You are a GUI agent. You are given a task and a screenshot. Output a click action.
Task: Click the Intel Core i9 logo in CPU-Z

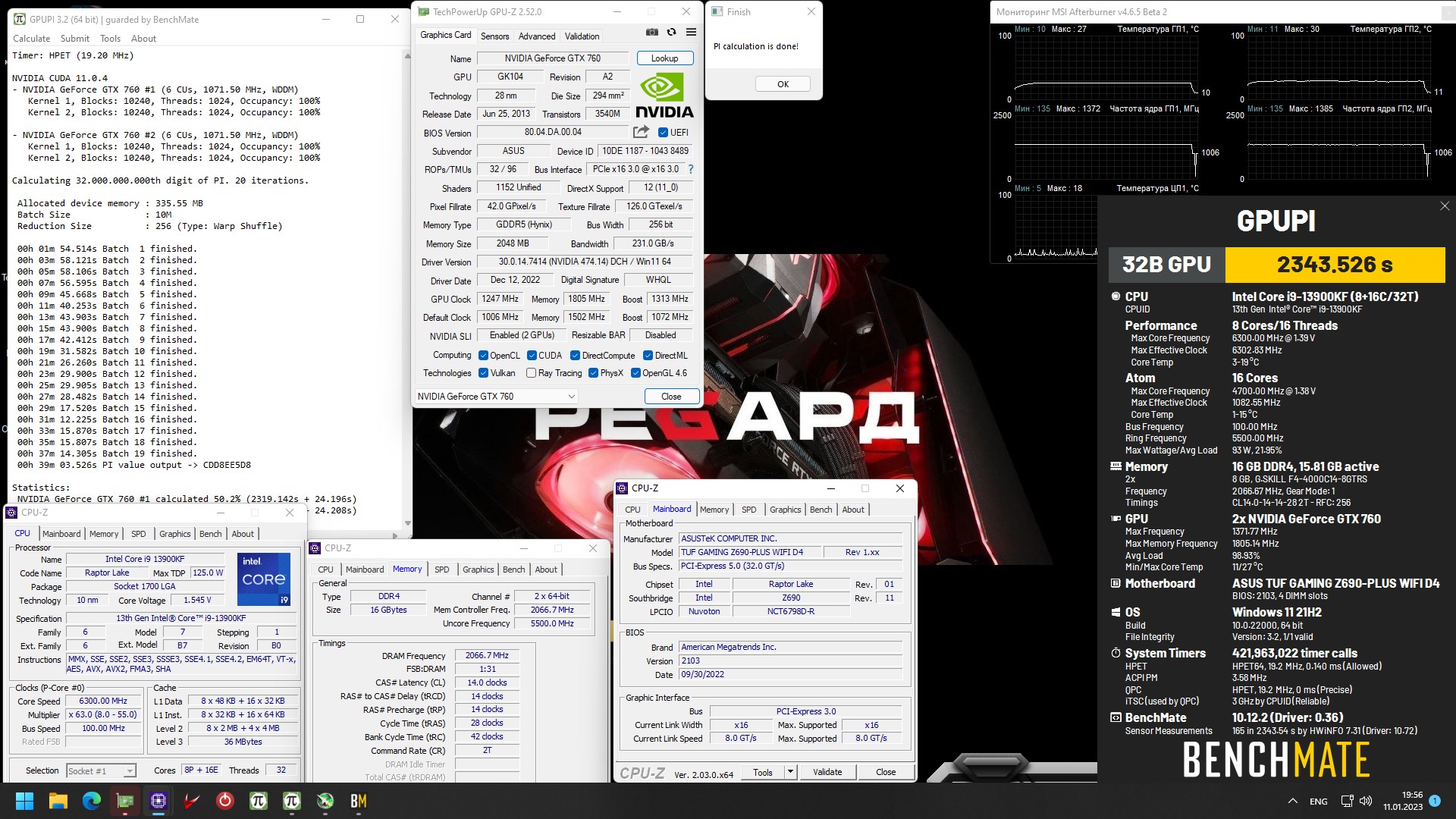click(264, 579)
